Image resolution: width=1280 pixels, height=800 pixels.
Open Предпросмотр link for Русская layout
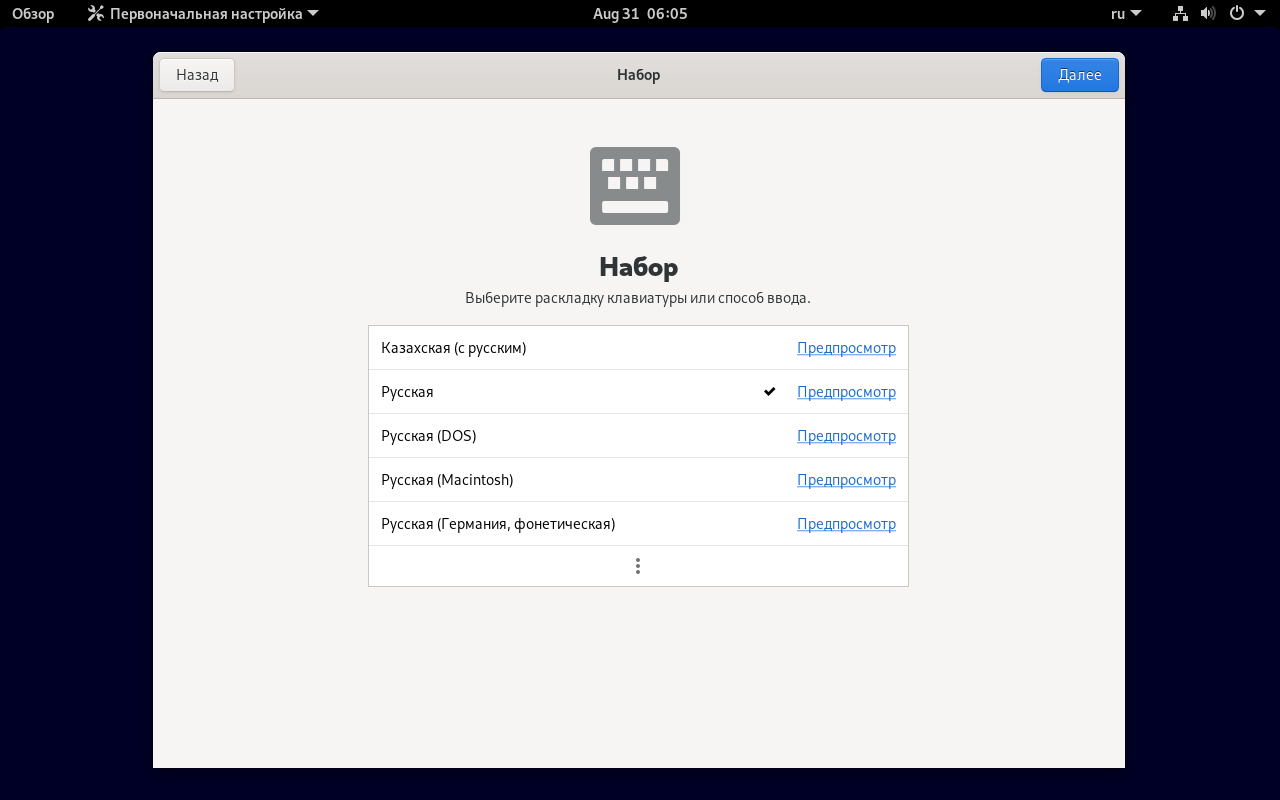[x=846, y=392]
